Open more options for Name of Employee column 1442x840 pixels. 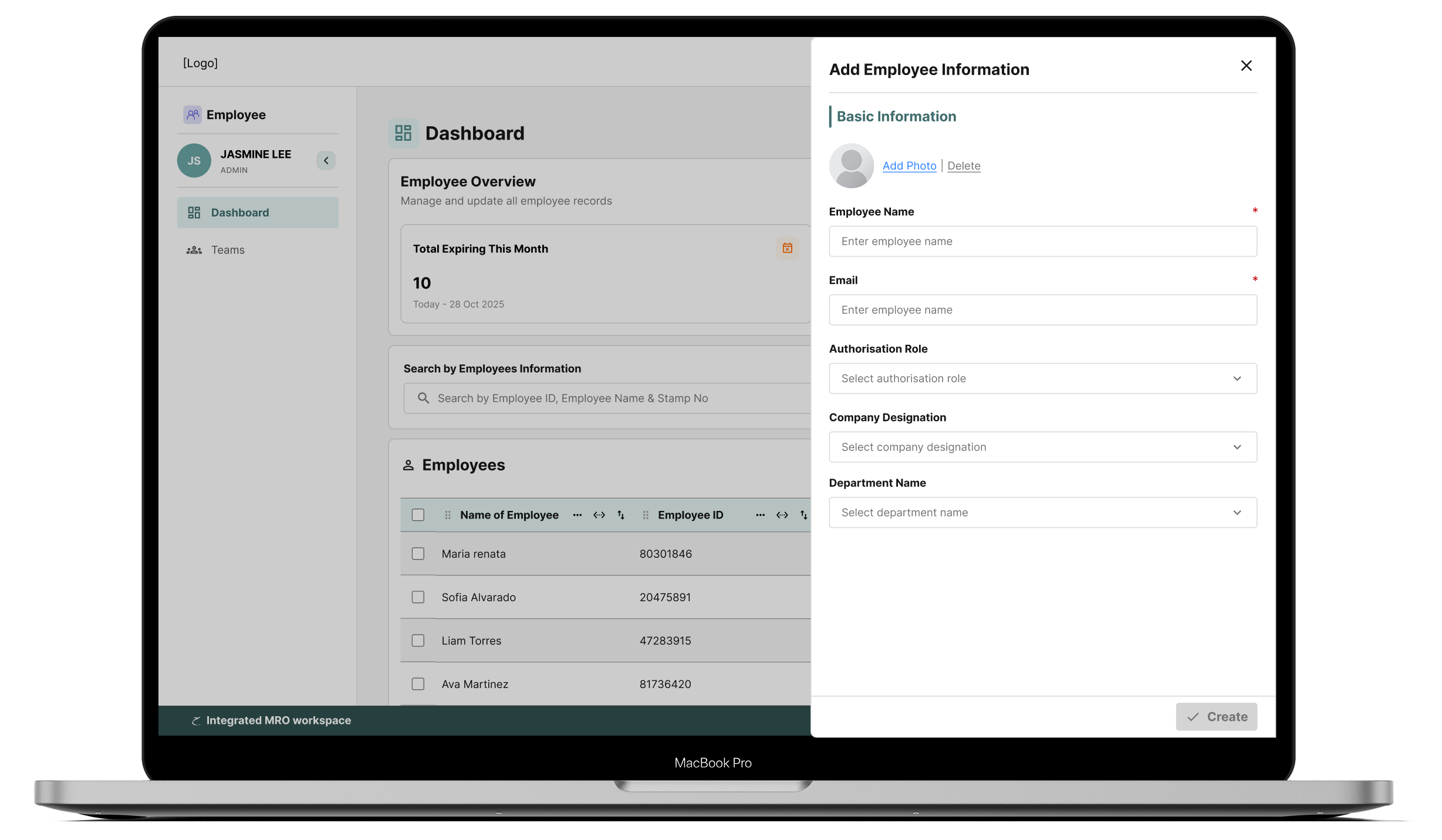tap(578, 515)
